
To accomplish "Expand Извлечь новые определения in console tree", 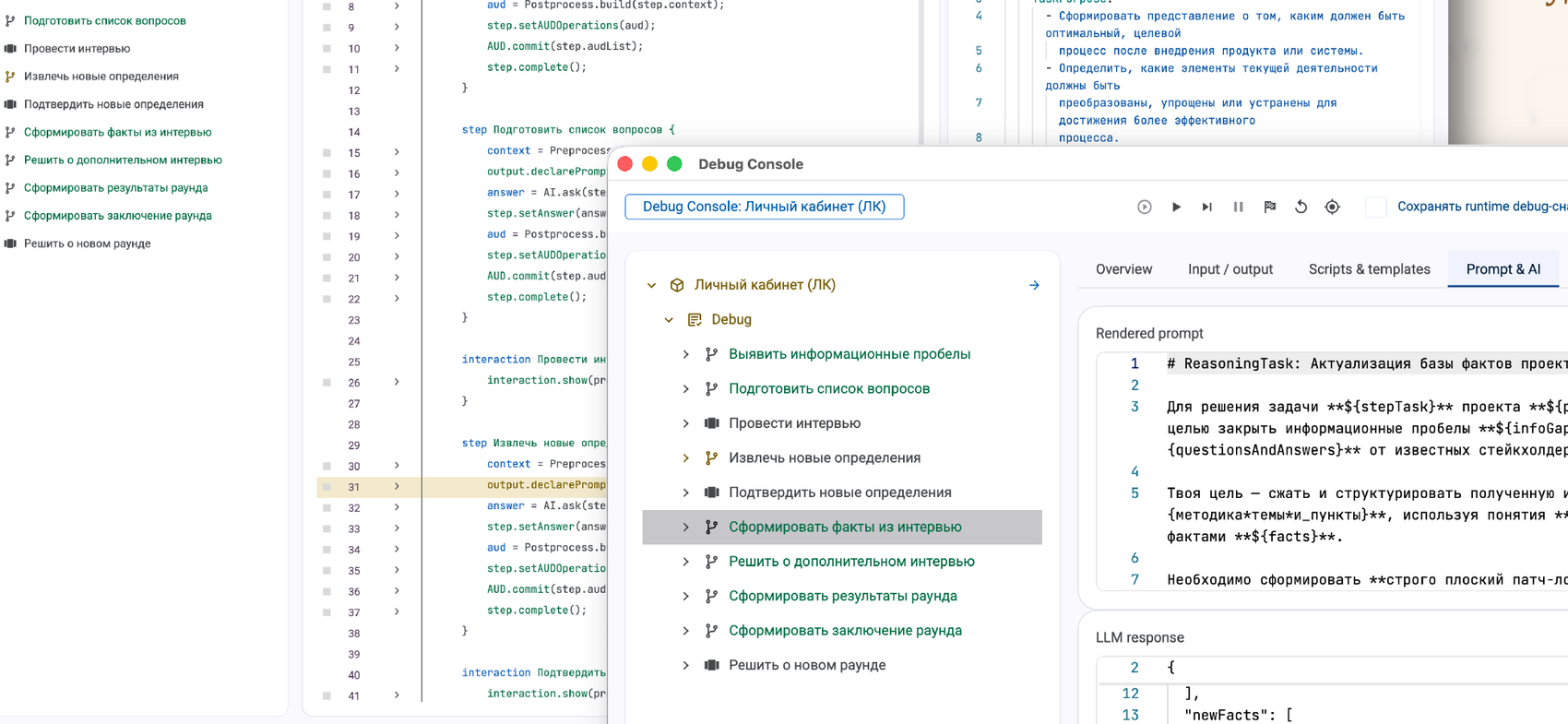I will (x=685, y=457).
